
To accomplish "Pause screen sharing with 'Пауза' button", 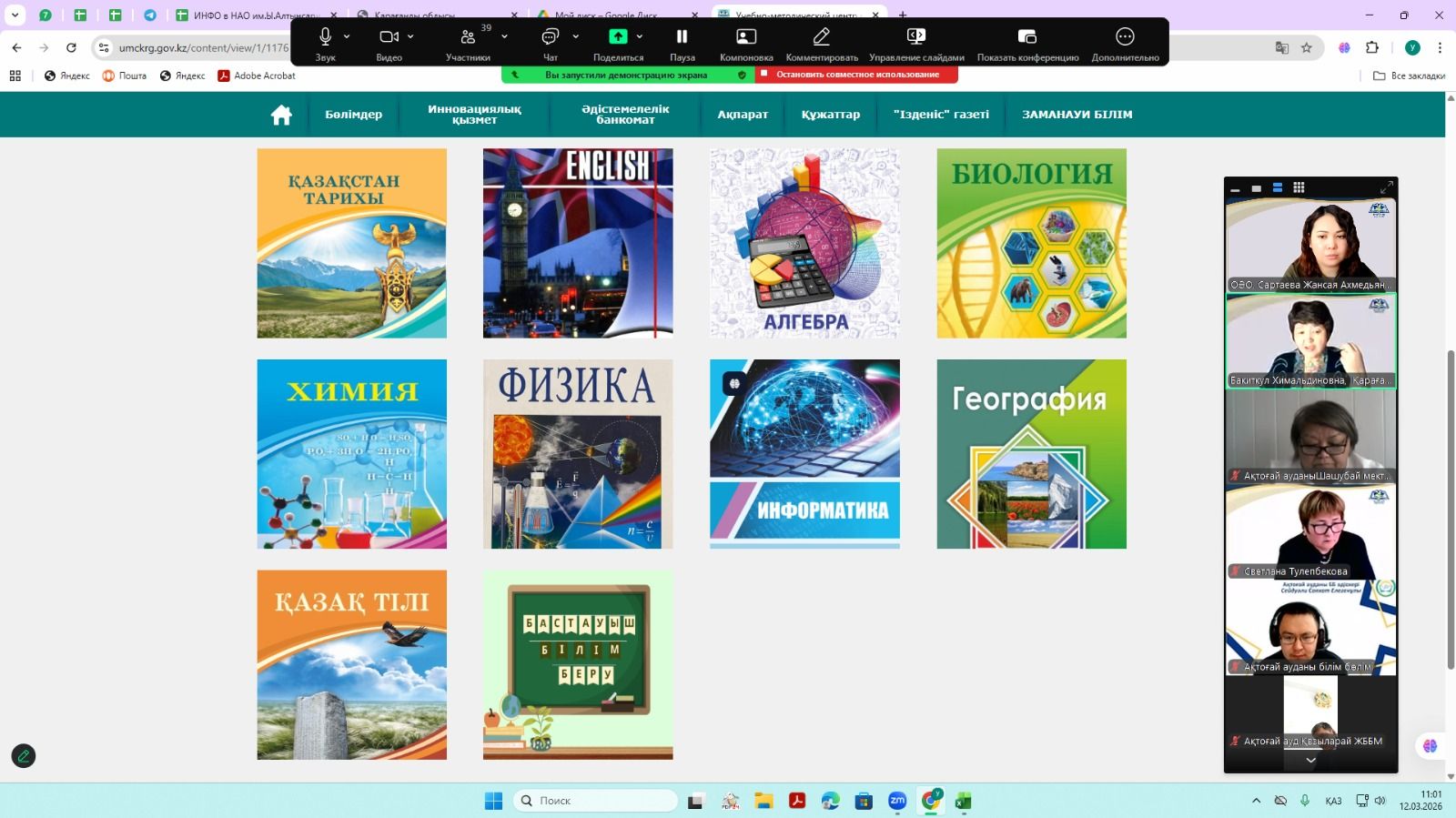I will pos(682,36).
